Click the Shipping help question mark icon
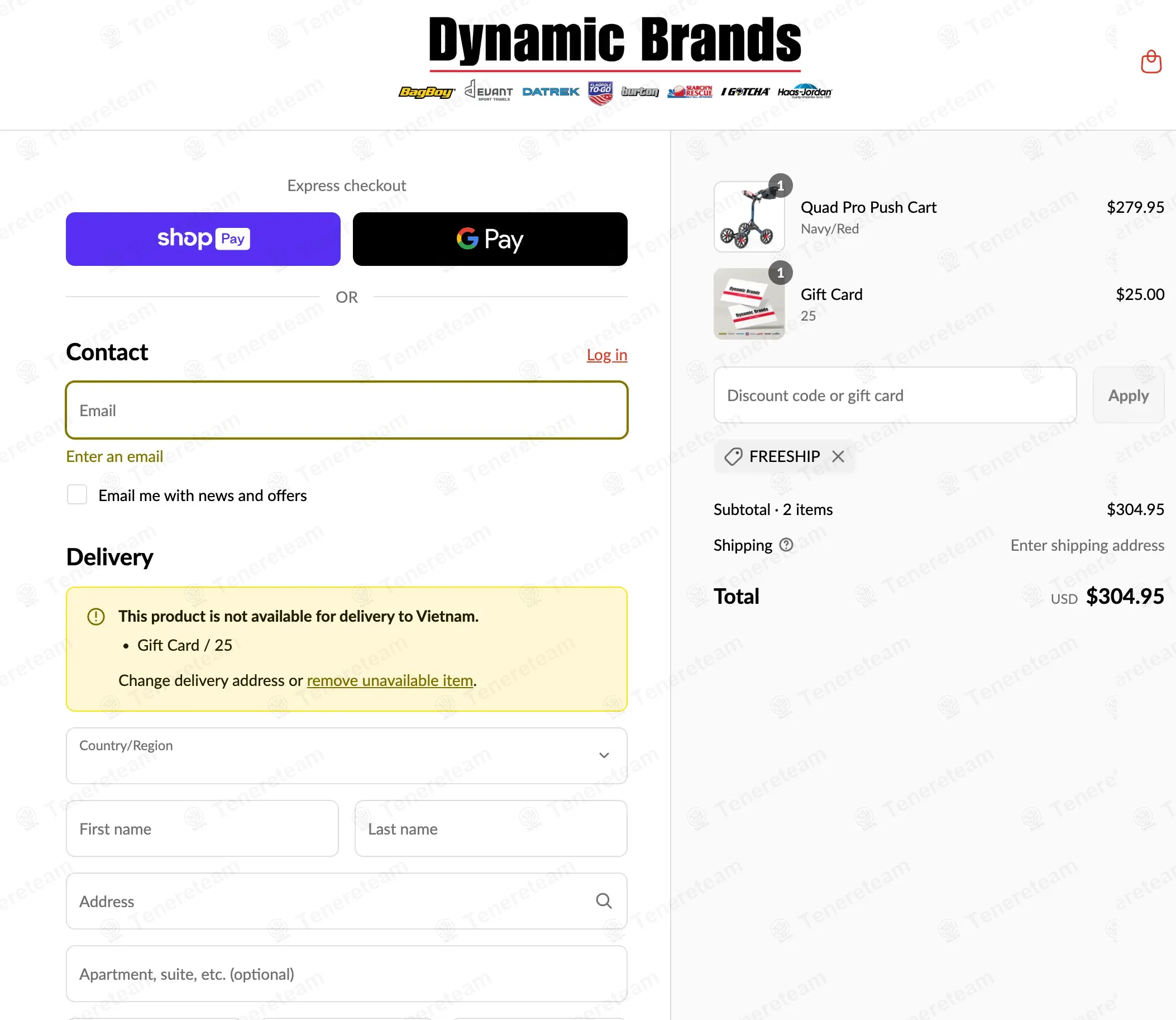This screenshot has width=1176, height=1020. pos(786,545)
